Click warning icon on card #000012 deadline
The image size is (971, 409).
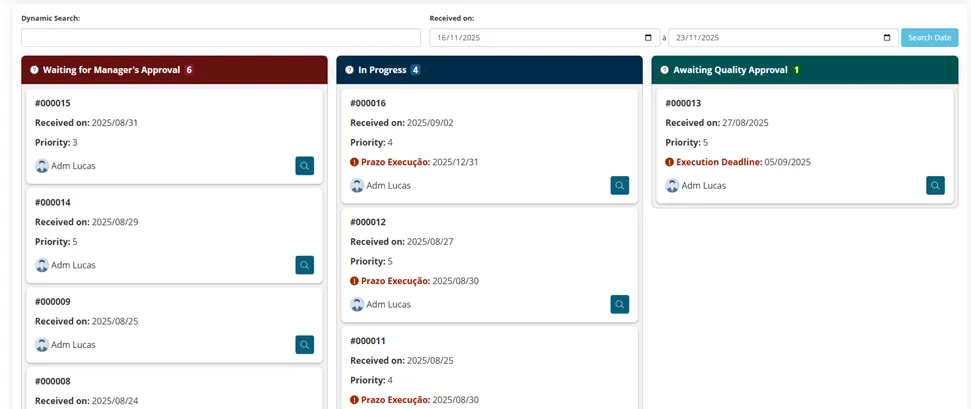pyautogui.click(x=354, y=281)
